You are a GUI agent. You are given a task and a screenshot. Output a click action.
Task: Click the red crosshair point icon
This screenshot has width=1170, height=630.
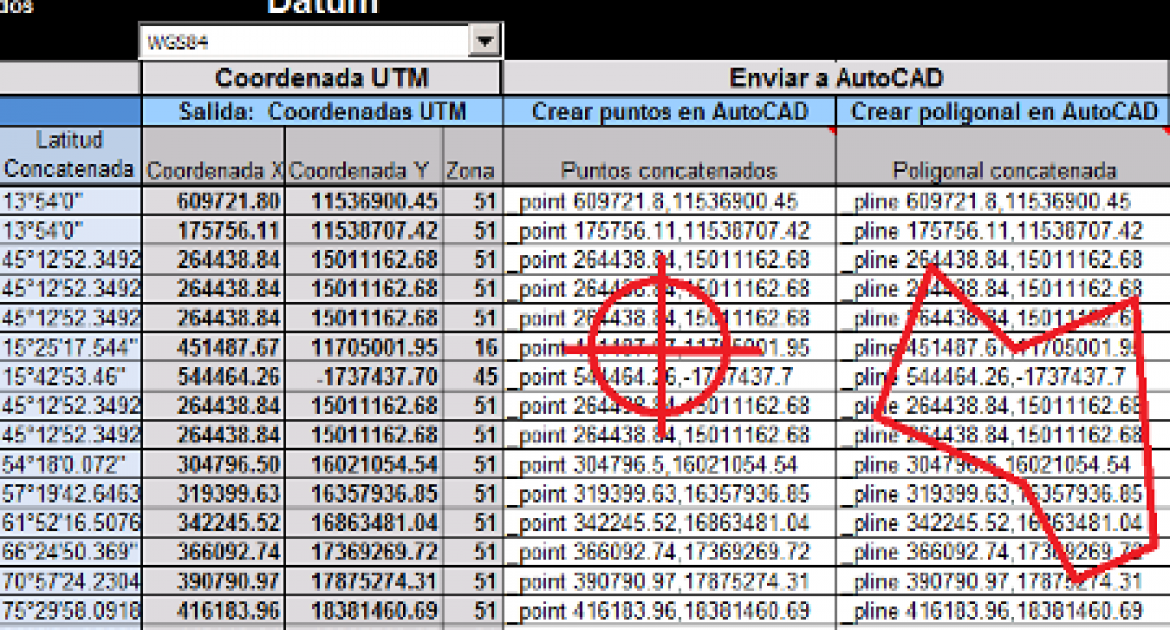pos(661,347)
